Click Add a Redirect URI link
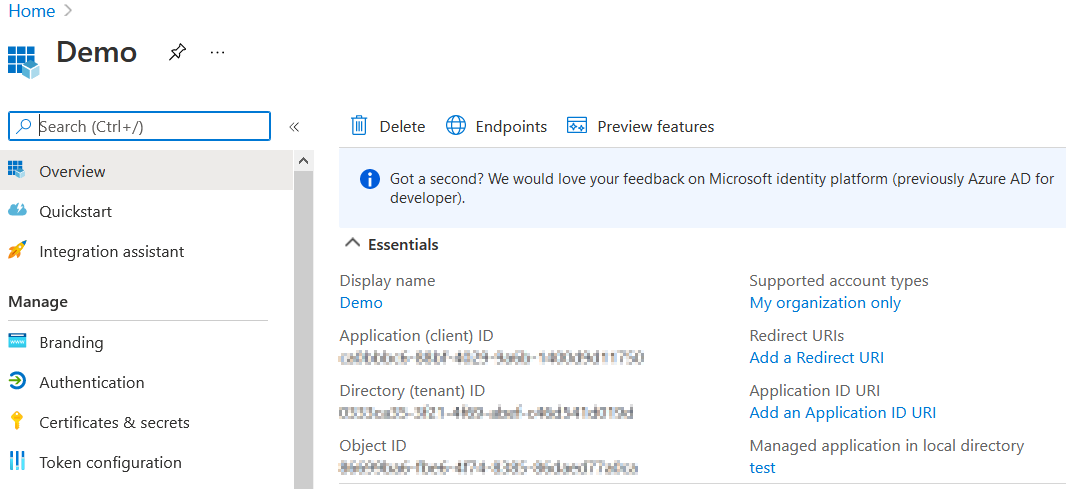 click(x=816, y=357)
